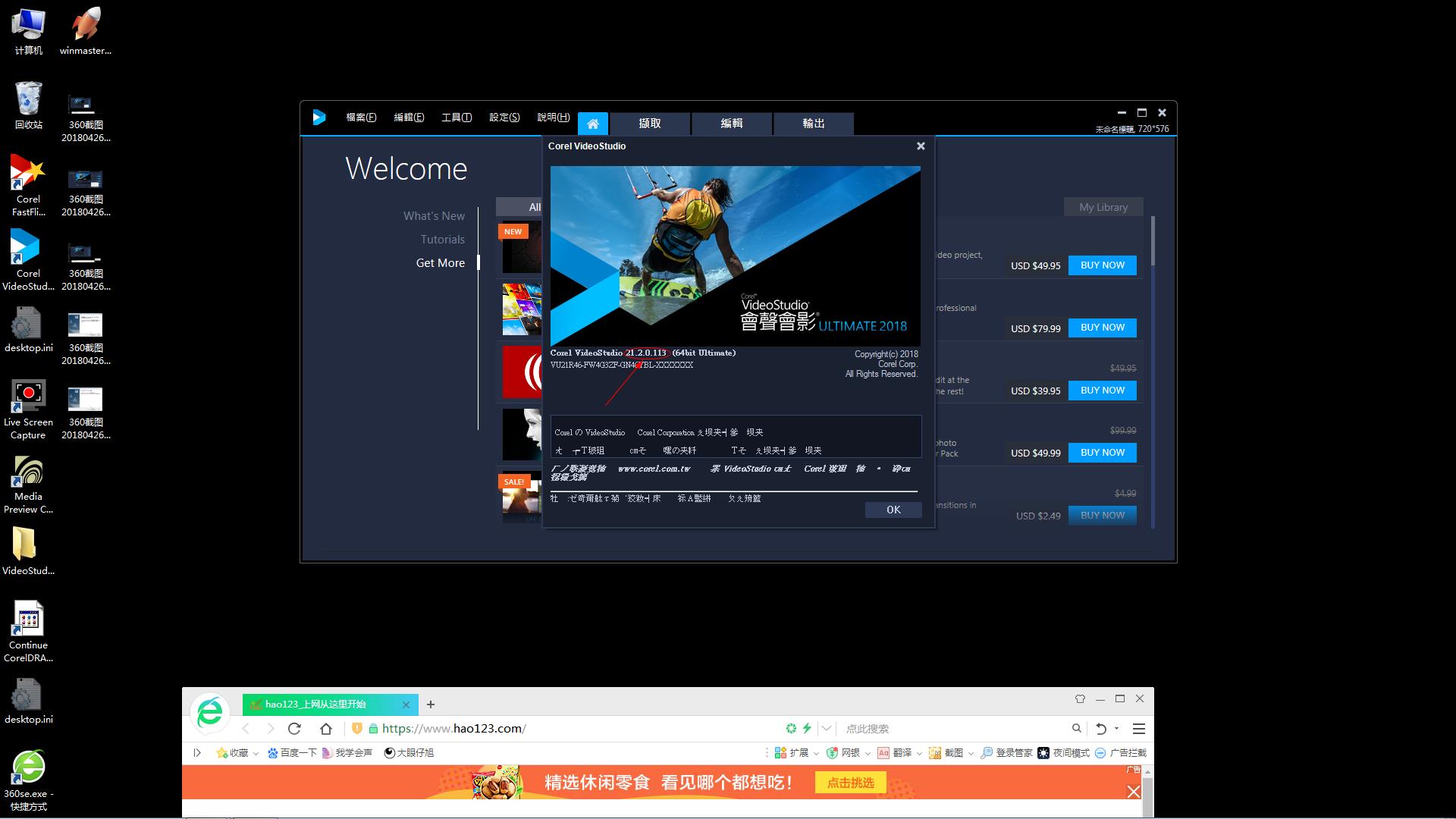Open the 工具(T) menu

click(457, 118)
